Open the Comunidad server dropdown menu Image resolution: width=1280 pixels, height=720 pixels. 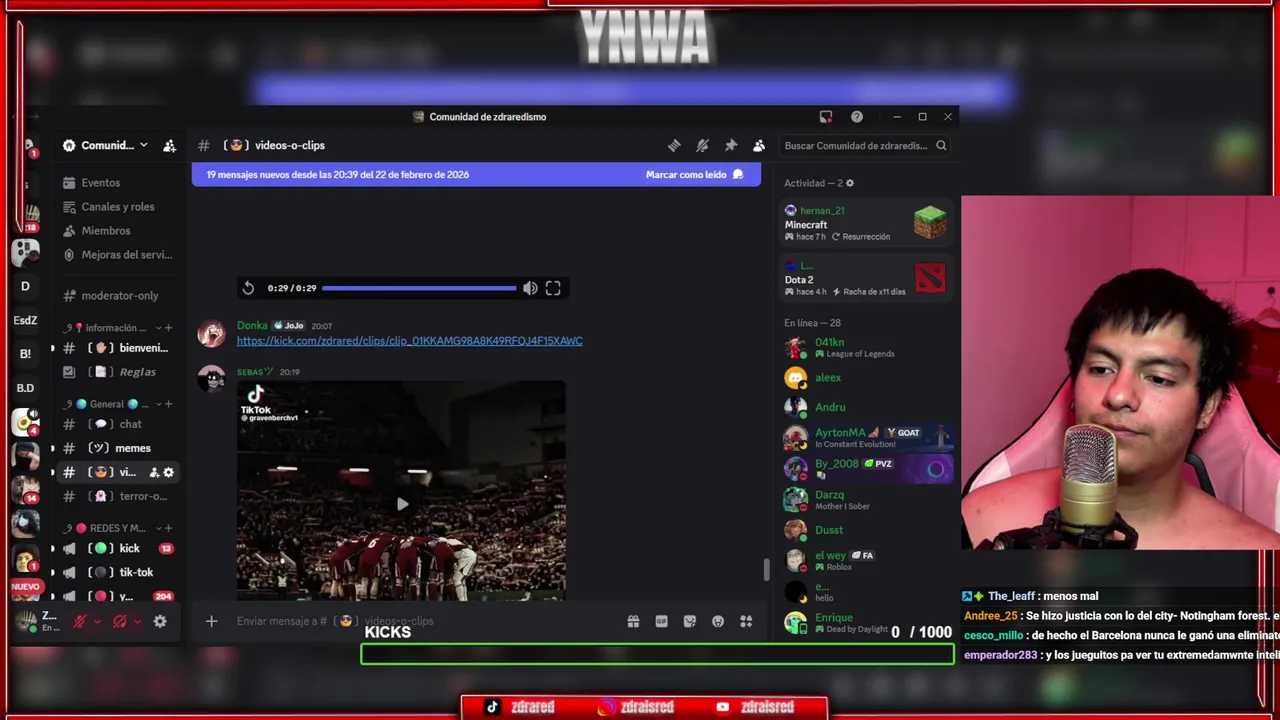click(x=105, y=145)
